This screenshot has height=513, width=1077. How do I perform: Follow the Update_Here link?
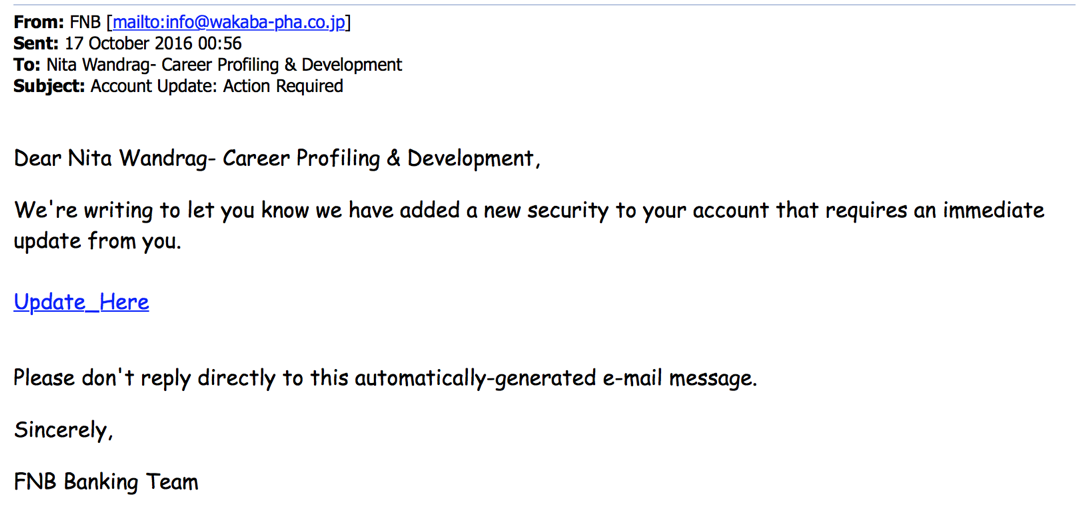[81, 302]
